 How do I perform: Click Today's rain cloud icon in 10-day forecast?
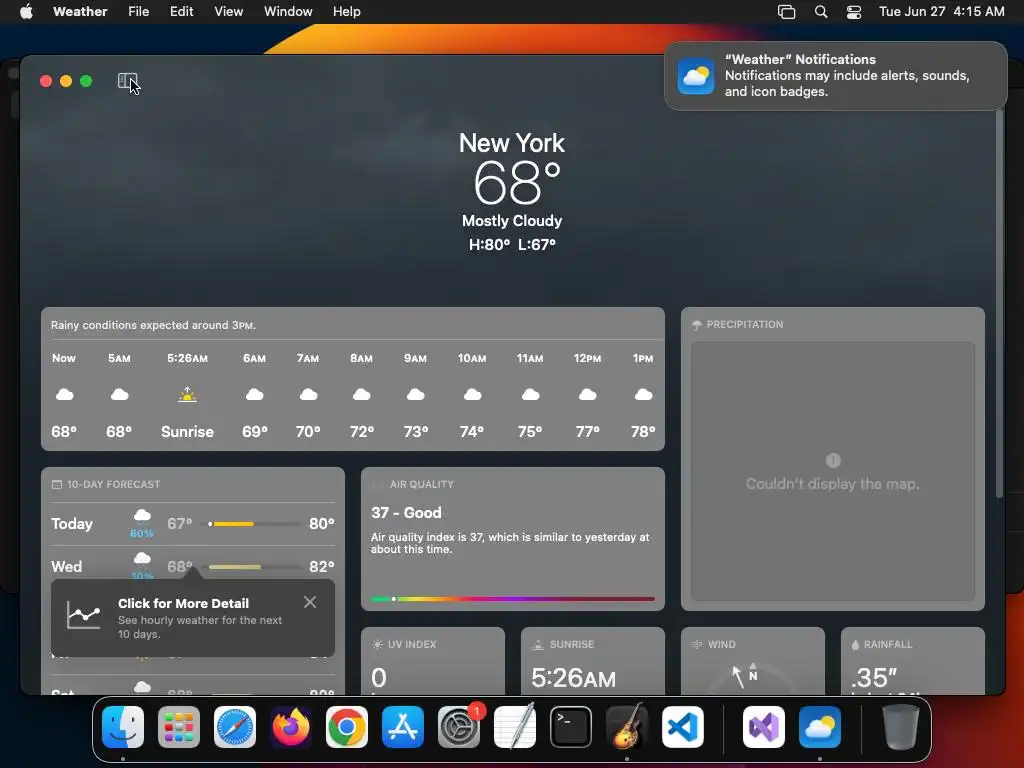(x=142, y=517)
